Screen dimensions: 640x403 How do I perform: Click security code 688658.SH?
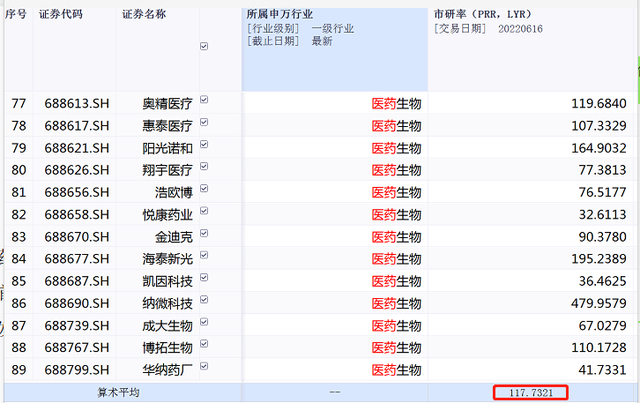pyautogui.click(x=77, y=215)
